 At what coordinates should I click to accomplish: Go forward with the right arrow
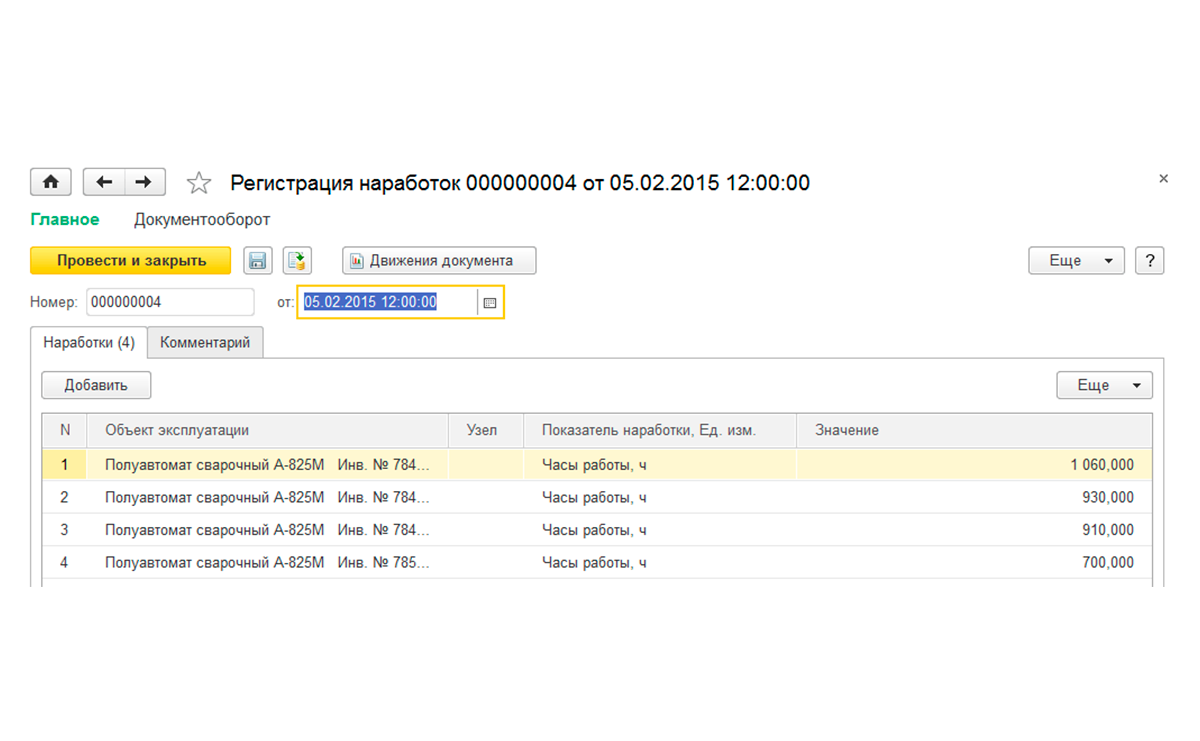[x=144, y=182]
